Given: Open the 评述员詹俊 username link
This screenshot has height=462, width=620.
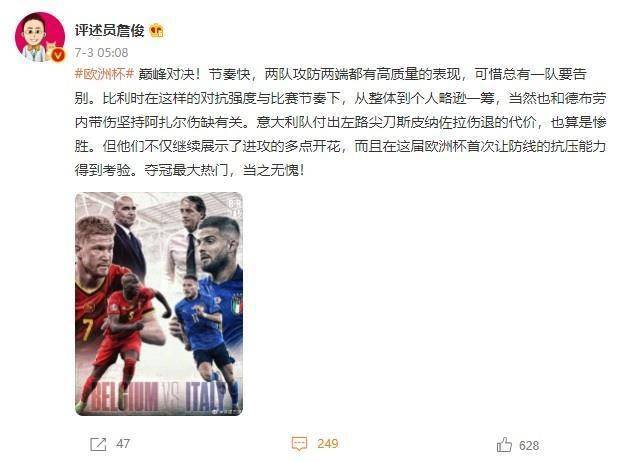Looking at the screenshot, I should (x=110, y=30).
